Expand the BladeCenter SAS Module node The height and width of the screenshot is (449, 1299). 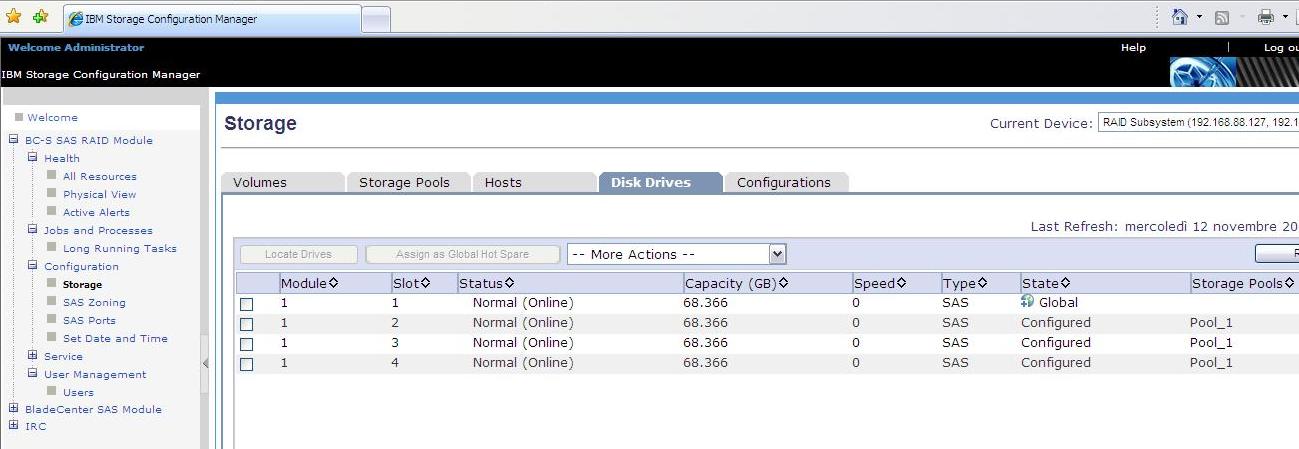[14, 409]
